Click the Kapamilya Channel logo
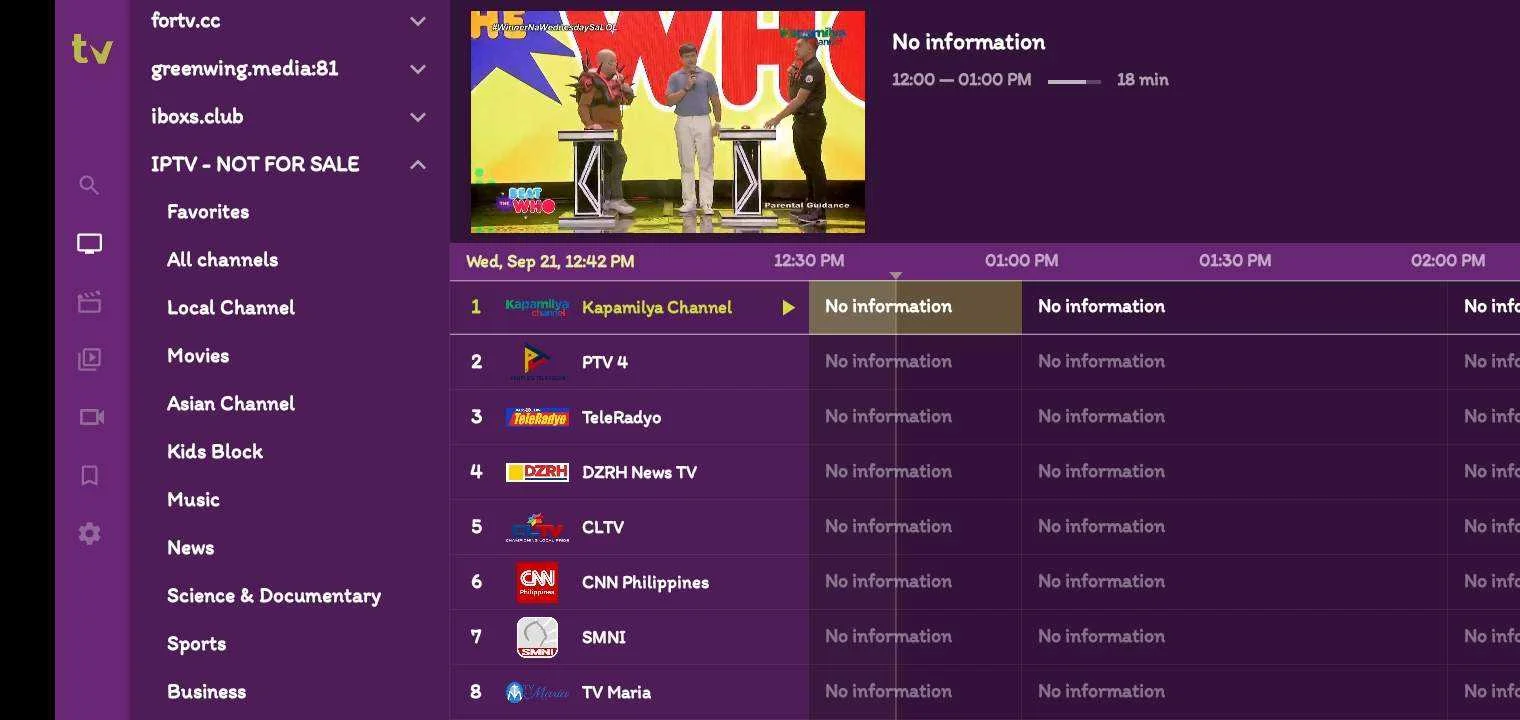The width and height of the screenshot is (1520, 720). tap(537, 307)
